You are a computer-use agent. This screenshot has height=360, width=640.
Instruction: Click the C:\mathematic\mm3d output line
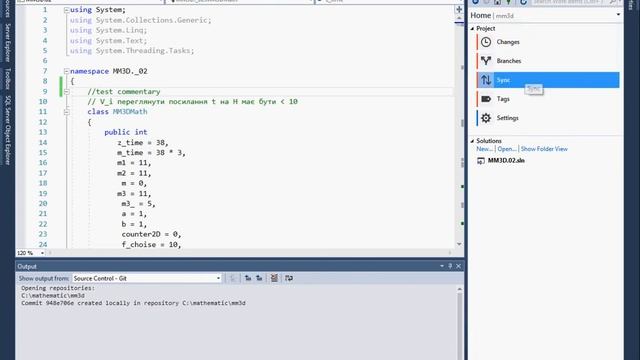(53, 296)
